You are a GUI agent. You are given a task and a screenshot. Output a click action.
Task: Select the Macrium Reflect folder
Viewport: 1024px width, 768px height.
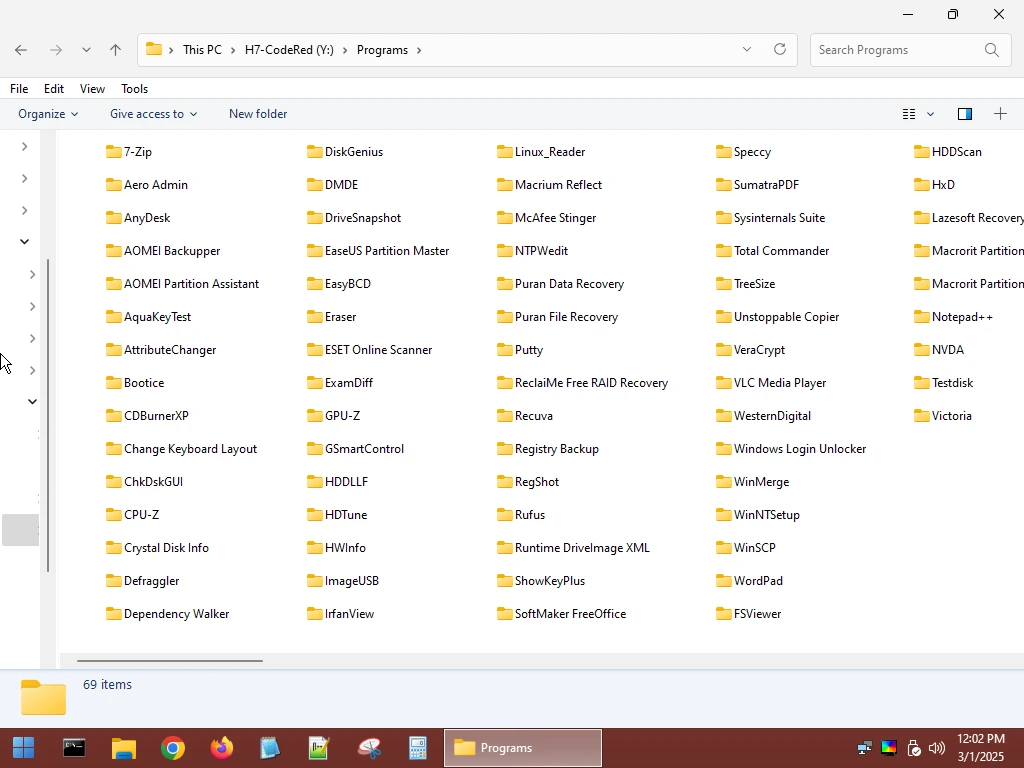[x=549, y=185]
